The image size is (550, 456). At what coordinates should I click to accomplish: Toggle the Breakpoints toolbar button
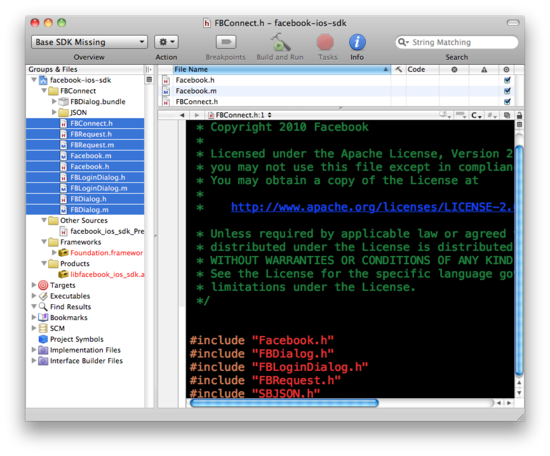[x=226, y=42]
